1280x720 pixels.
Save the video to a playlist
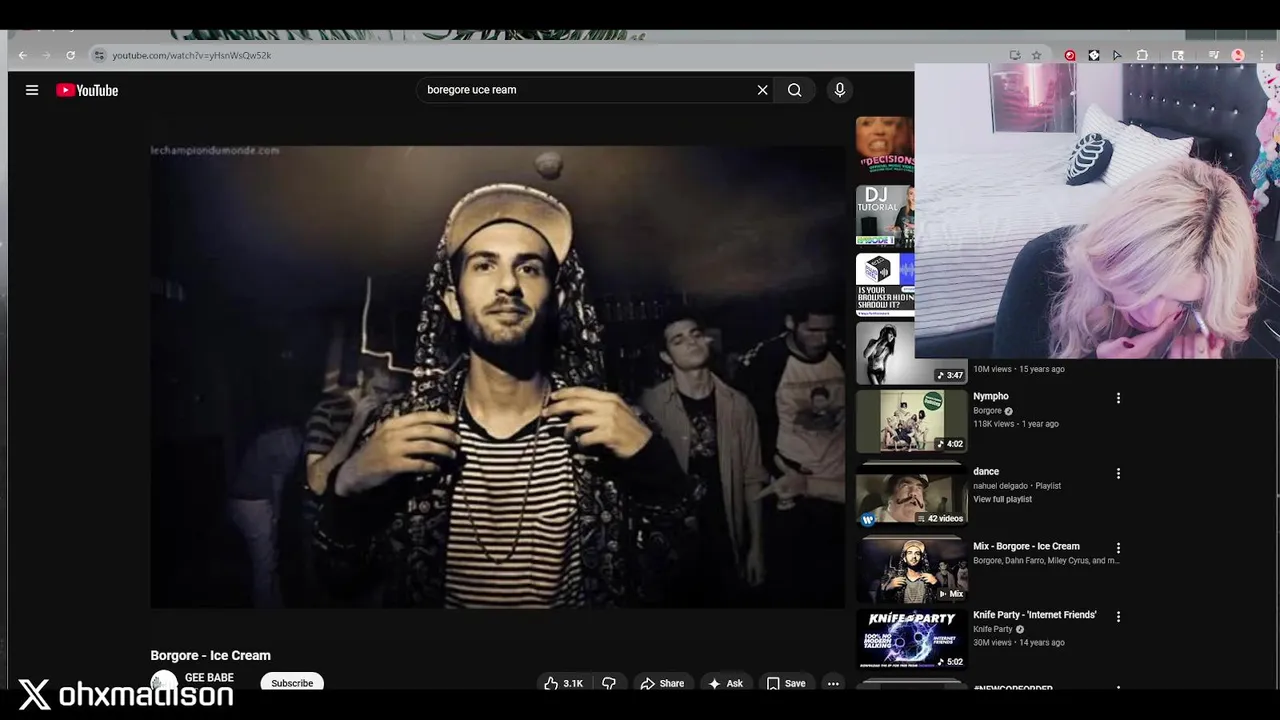(785, 683)
